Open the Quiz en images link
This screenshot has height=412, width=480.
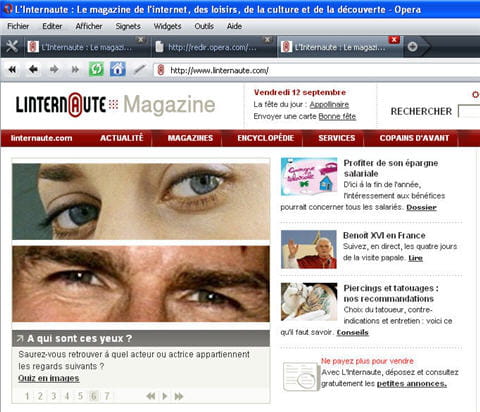click(x=49, y=378)
